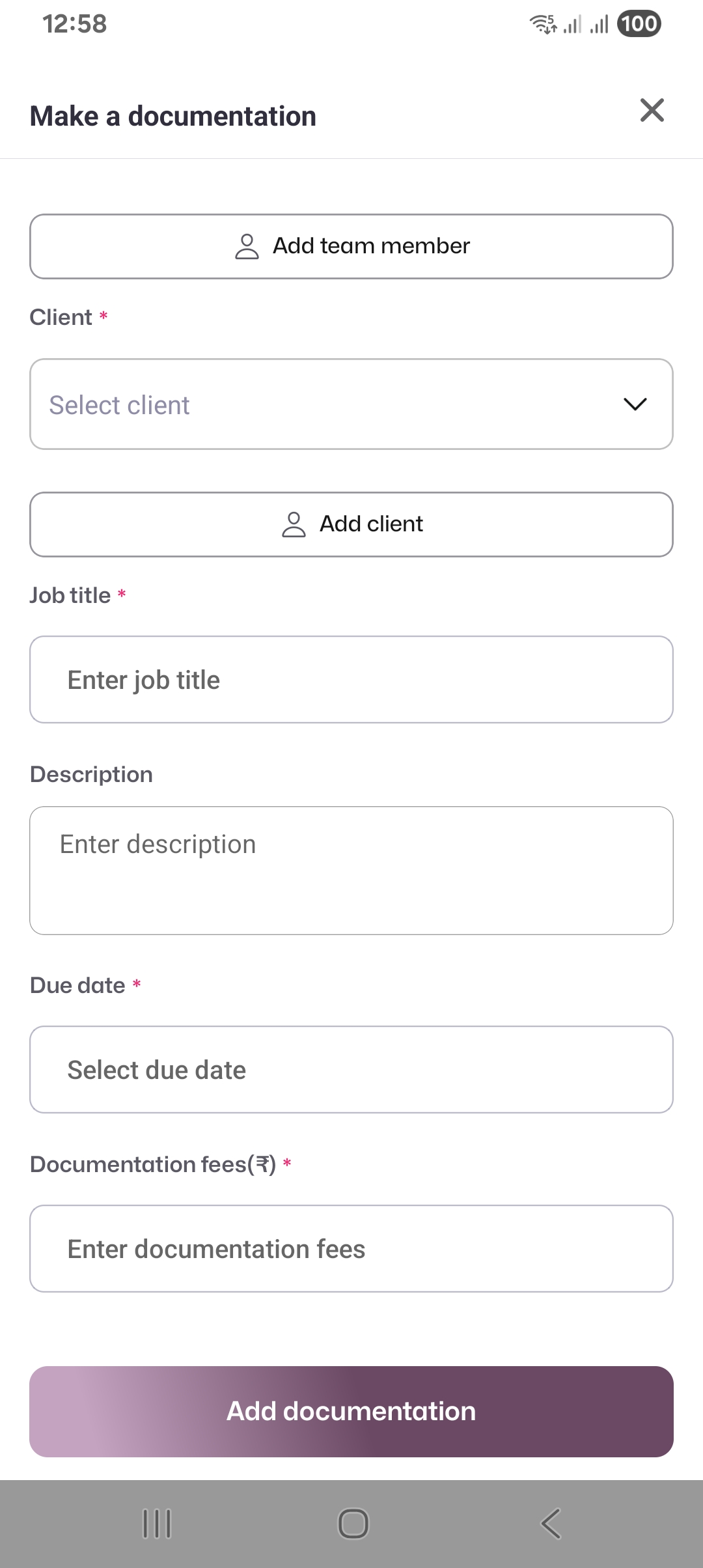The width and height of the screenshot is (703, 1568).
Task: Submit with Add documentation button
Action: (351, 1411)
